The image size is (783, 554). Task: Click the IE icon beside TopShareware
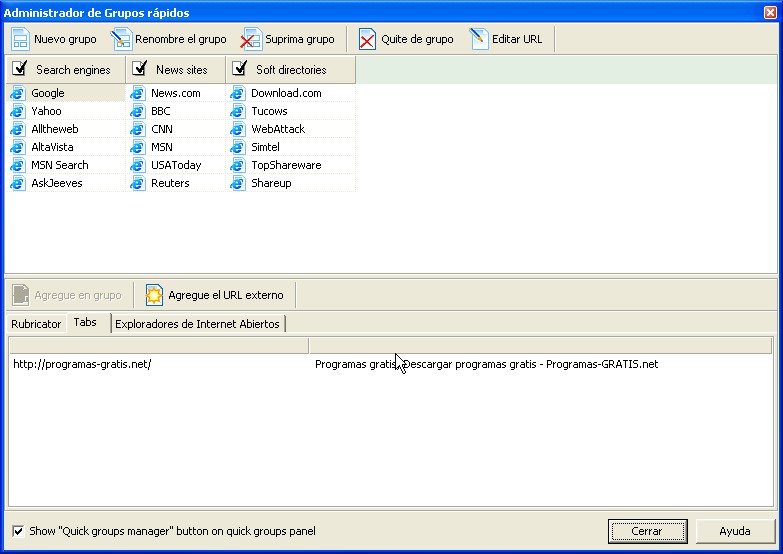point(238,165)
